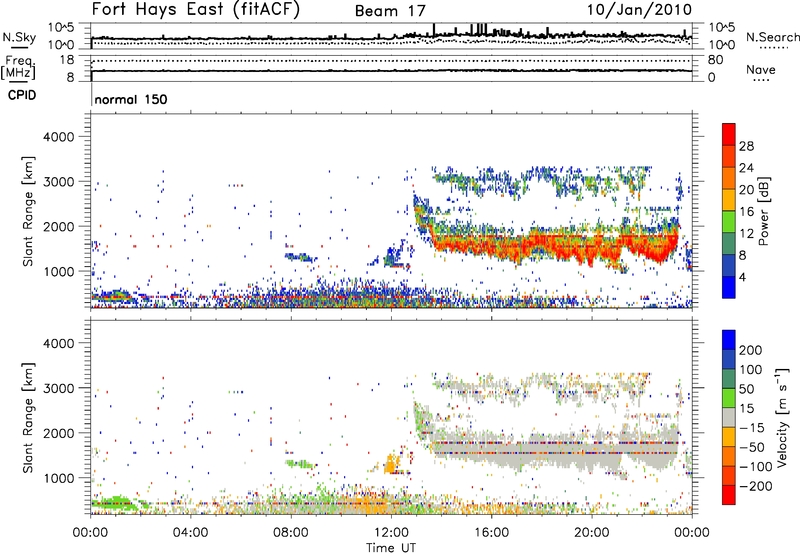Pick the gray -15 to 15 Velocity segment

click(x=729, y=417)
